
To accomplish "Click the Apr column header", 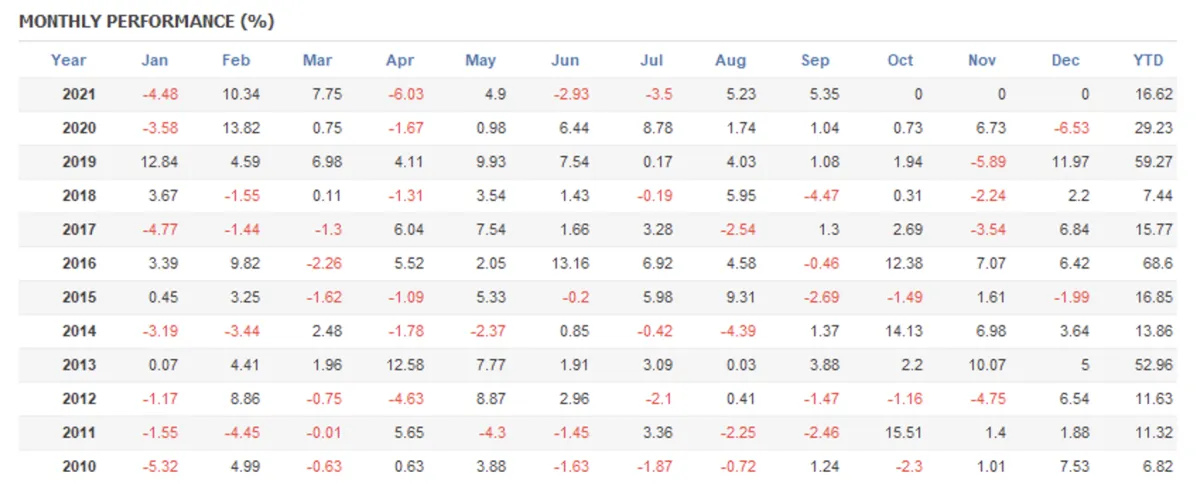I will [399, 61].
